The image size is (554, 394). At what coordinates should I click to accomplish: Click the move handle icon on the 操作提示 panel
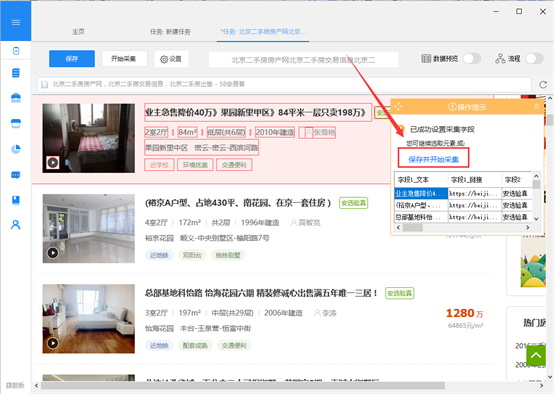(x=399, y=106)
